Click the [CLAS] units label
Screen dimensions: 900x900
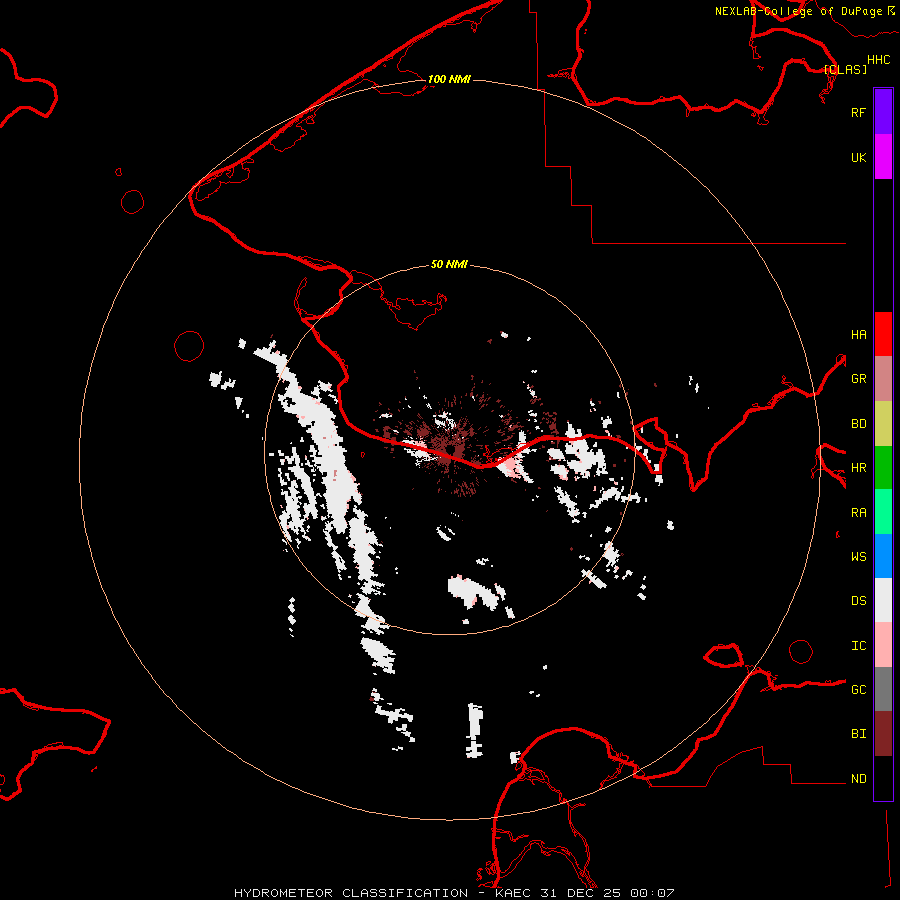click(x=845, y=69)
